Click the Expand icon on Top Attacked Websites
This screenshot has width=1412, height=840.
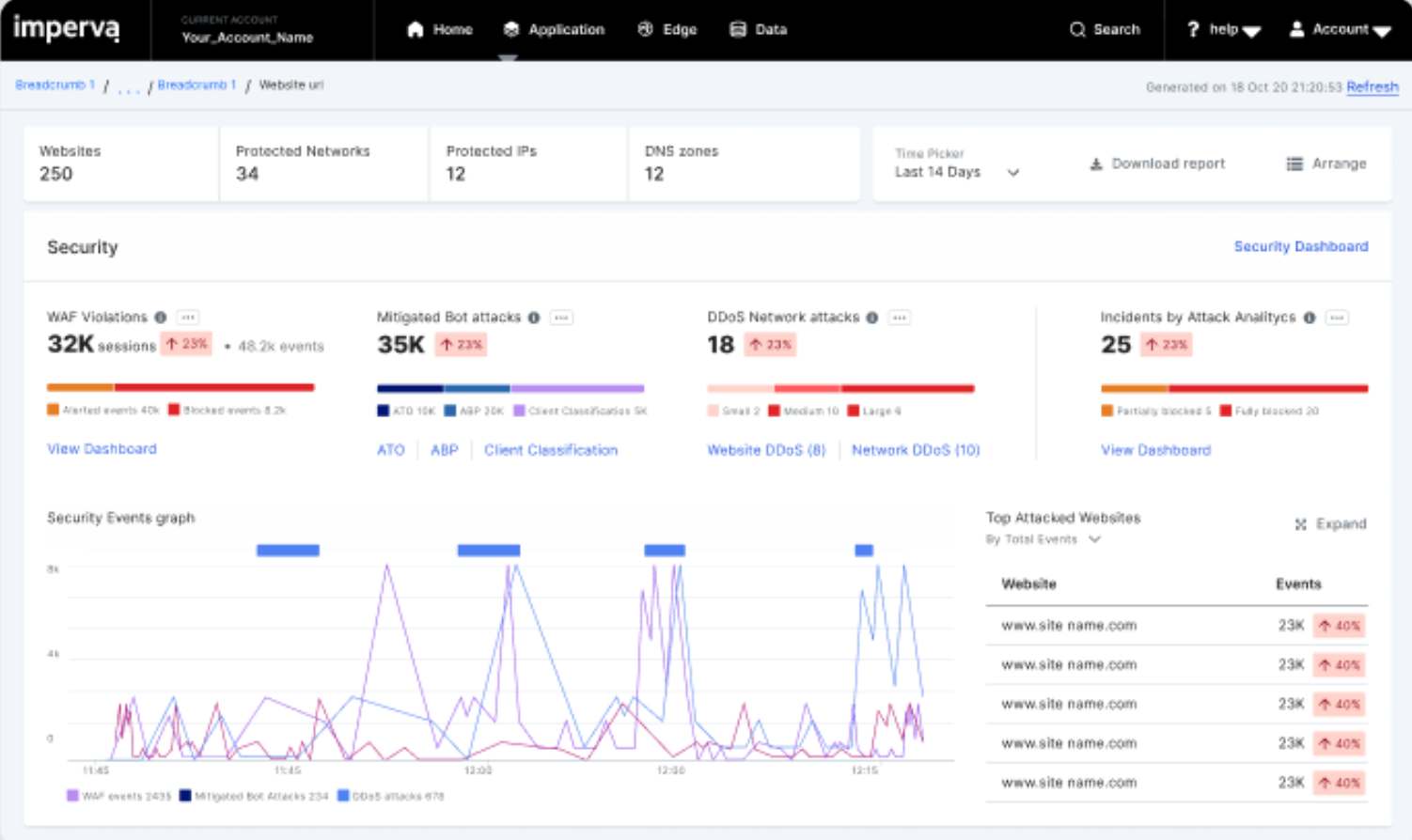1301,523
